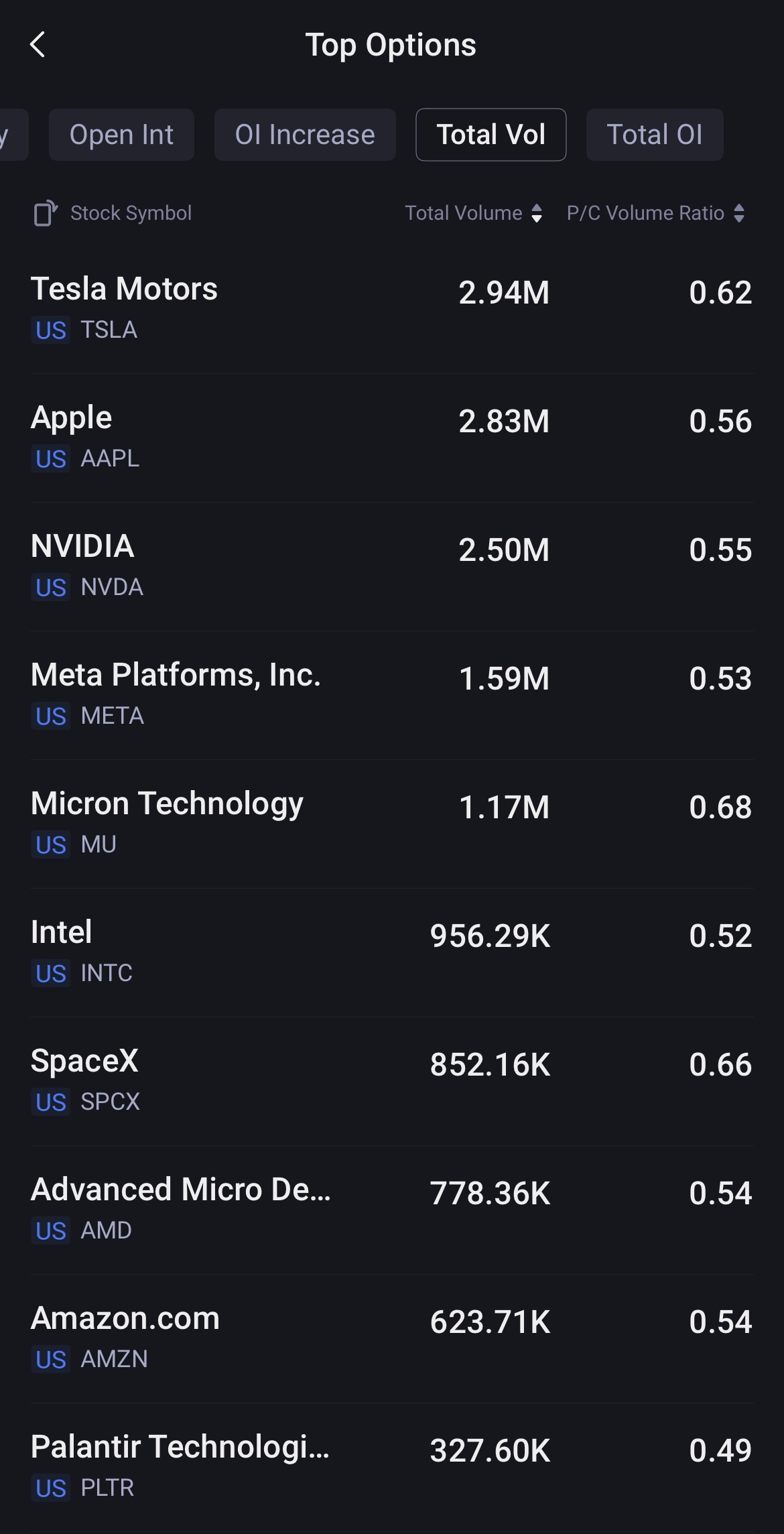Open the Palantir Technologies PLTR row
784x1534 pixels.
[392, 1467]
